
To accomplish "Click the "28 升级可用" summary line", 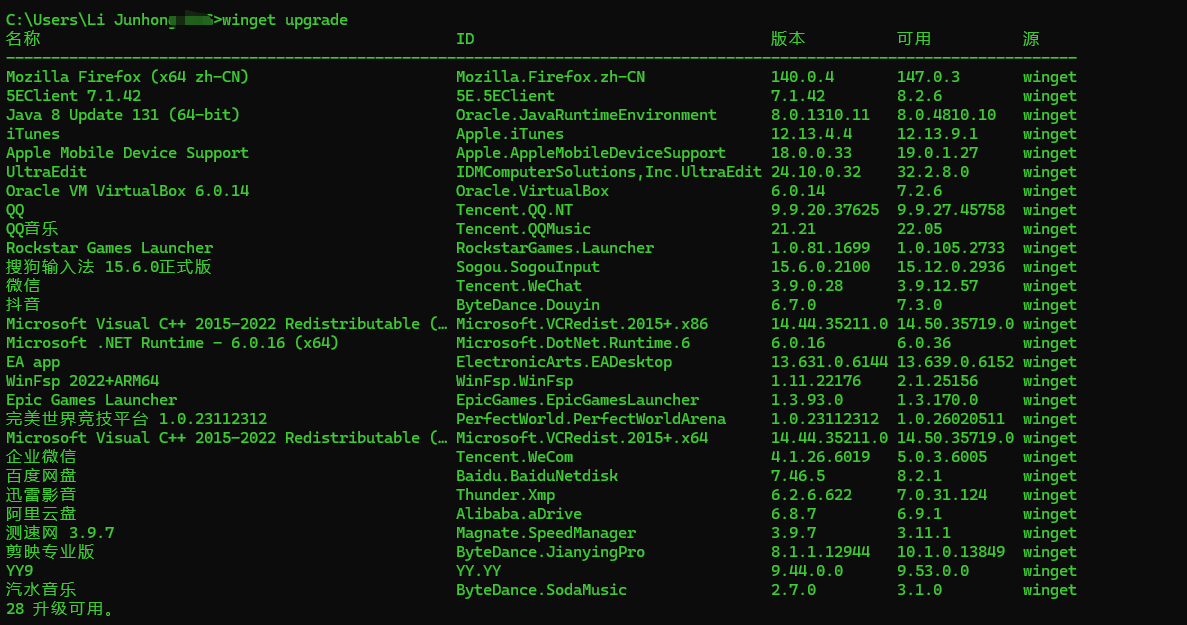I will point(60,609).
